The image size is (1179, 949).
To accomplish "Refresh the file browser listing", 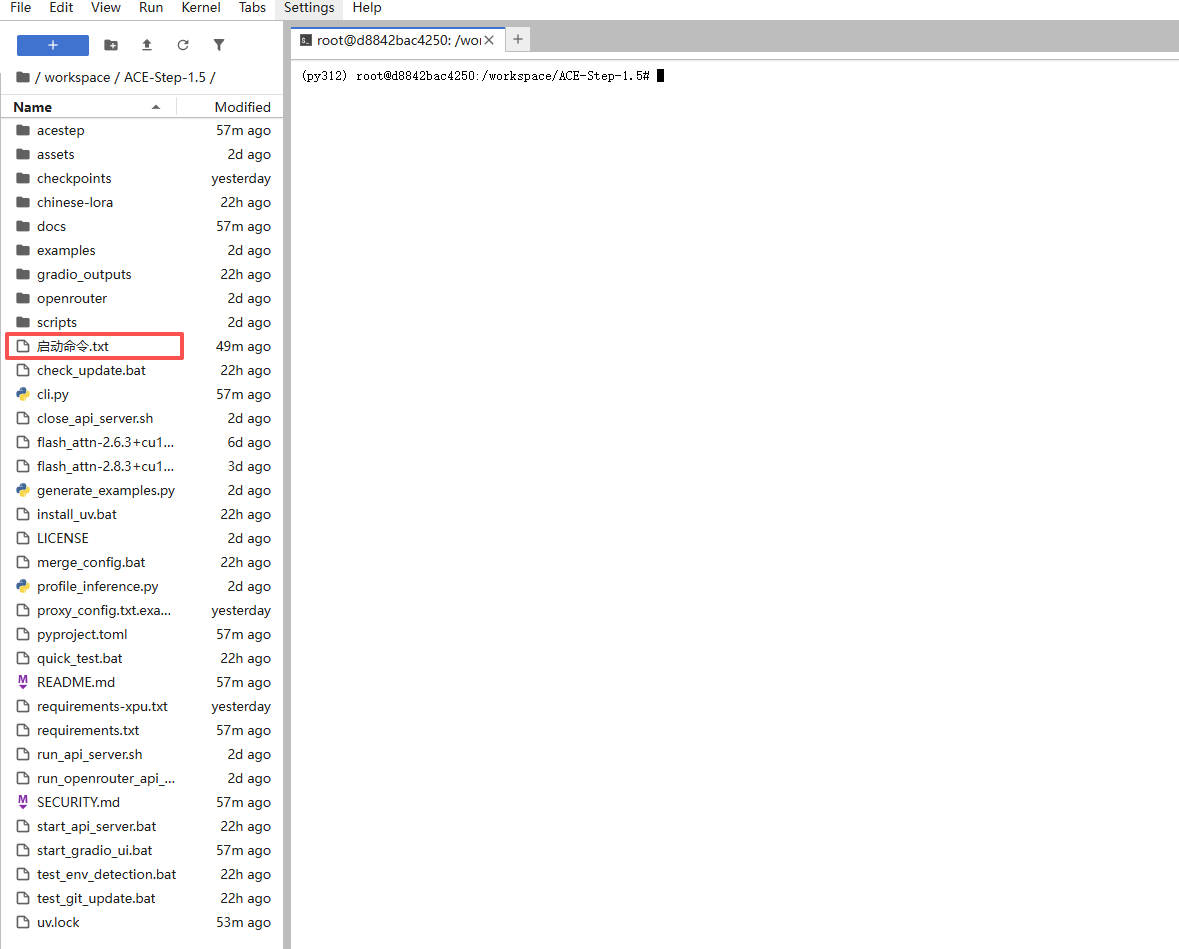I will click(183, 45).
